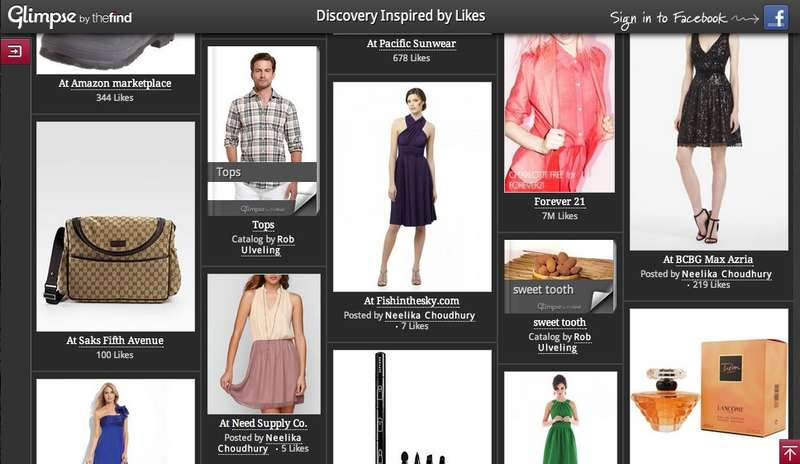
Task: Click the Facebook icon in header
Action: coord(776,17)
